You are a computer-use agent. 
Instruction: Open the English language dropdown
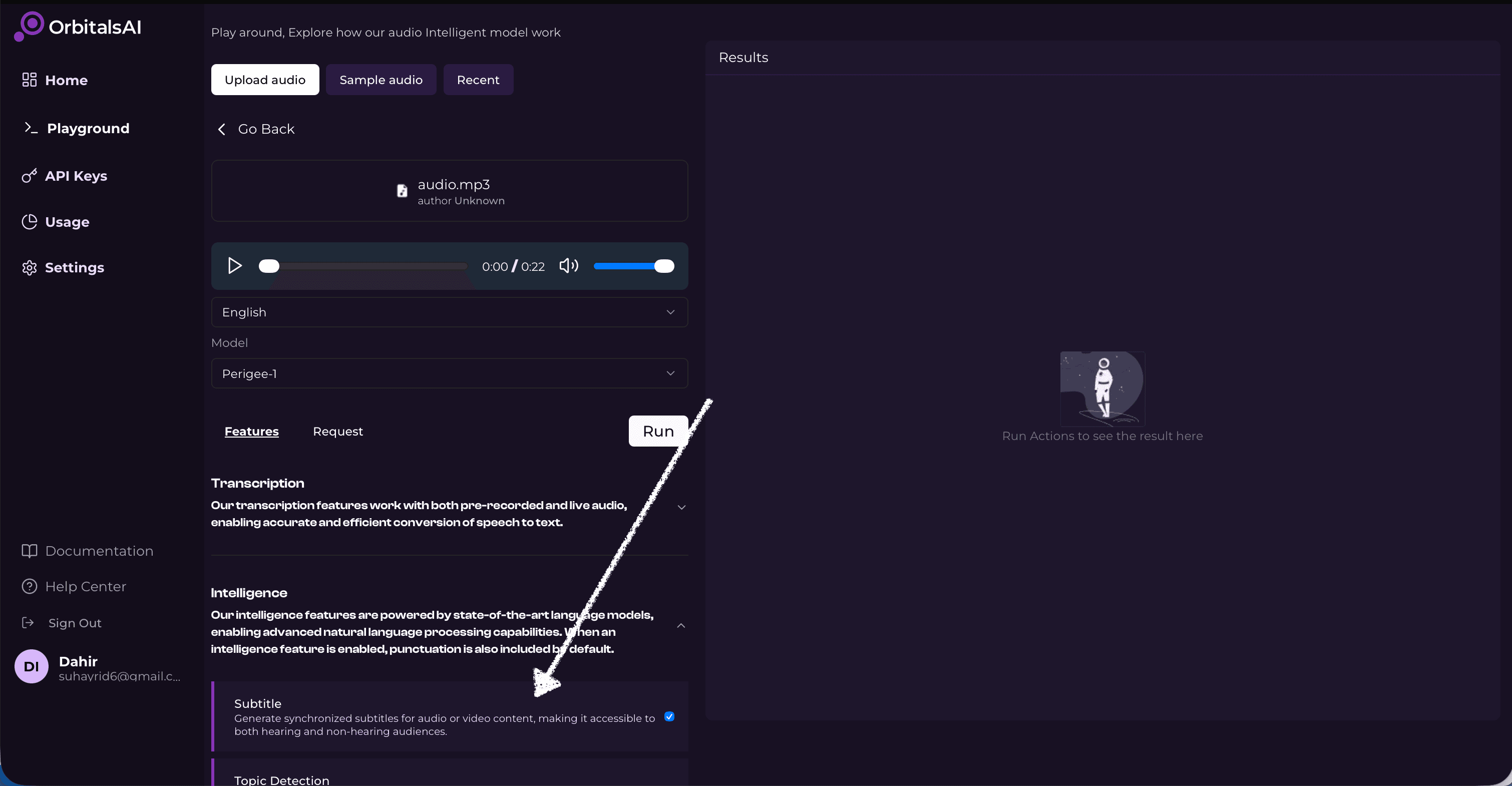point(449,312)
